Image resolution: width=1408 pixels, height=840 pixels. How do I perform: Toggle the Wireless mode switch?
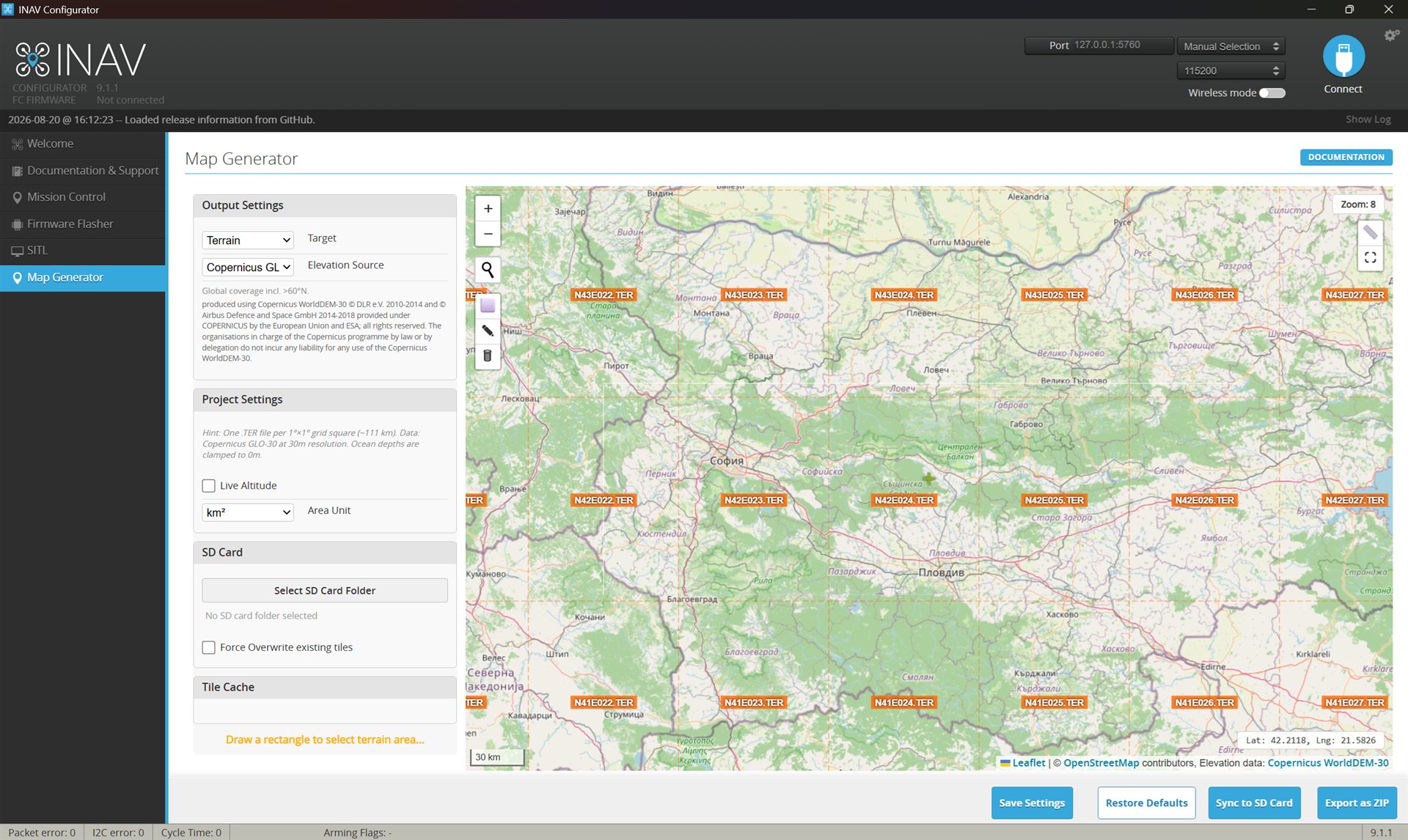tap(1272, 93)
